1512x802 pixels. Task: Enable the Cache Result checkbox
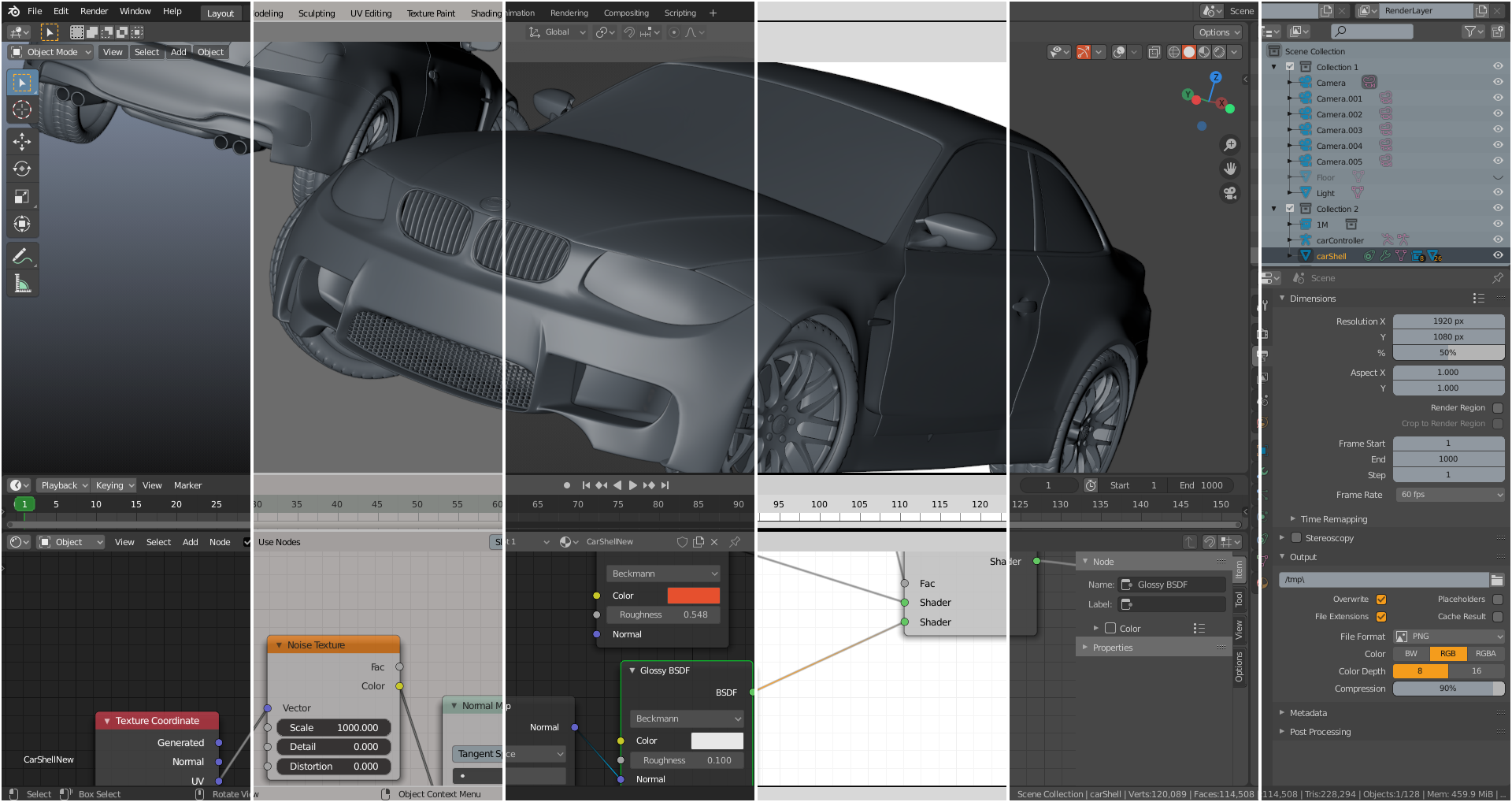point(1498,617)
